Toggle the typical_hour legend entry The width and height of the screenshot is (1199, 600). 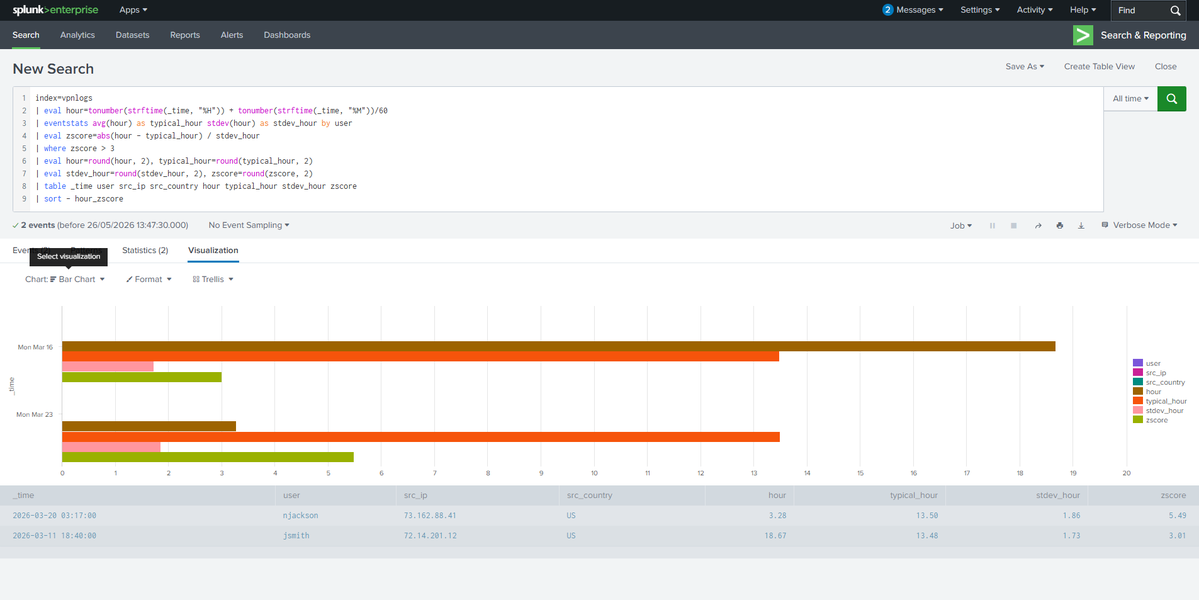tap(1160, 401)
